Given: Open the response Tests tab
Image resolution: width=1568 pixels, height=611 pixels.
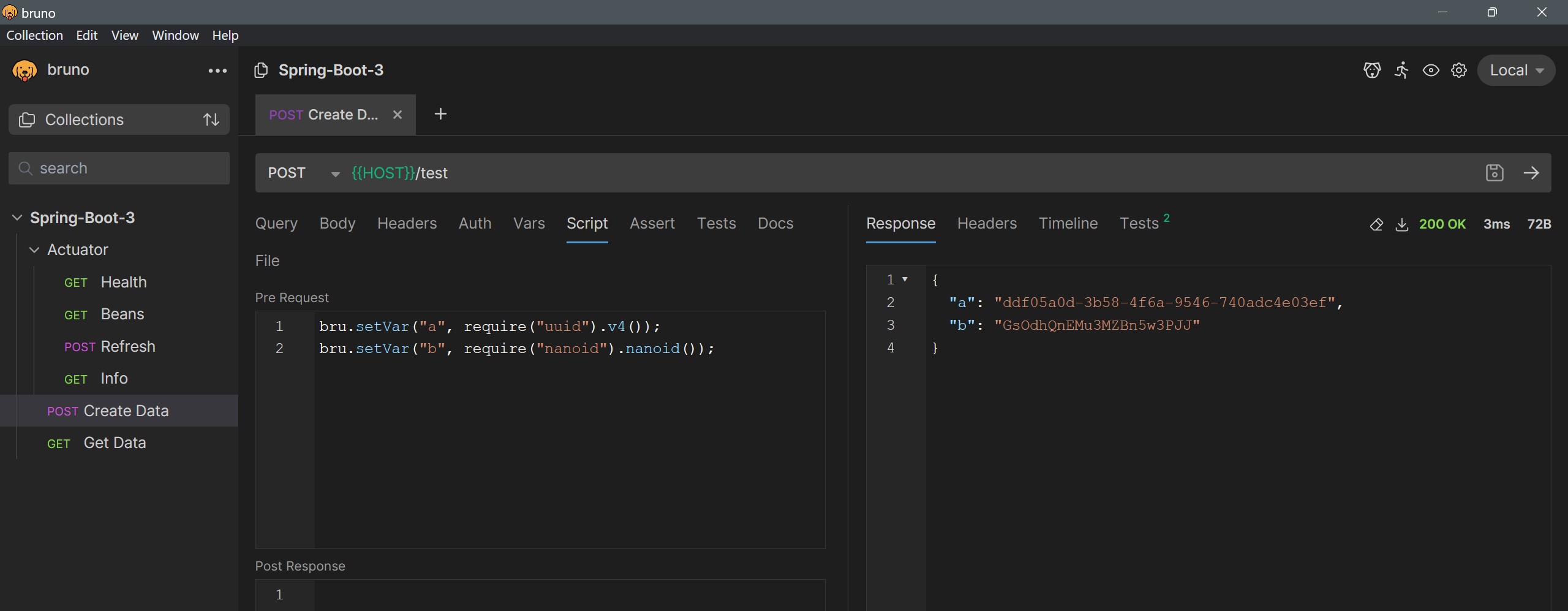Looking at the screenshot, I should pos(1144,223).
